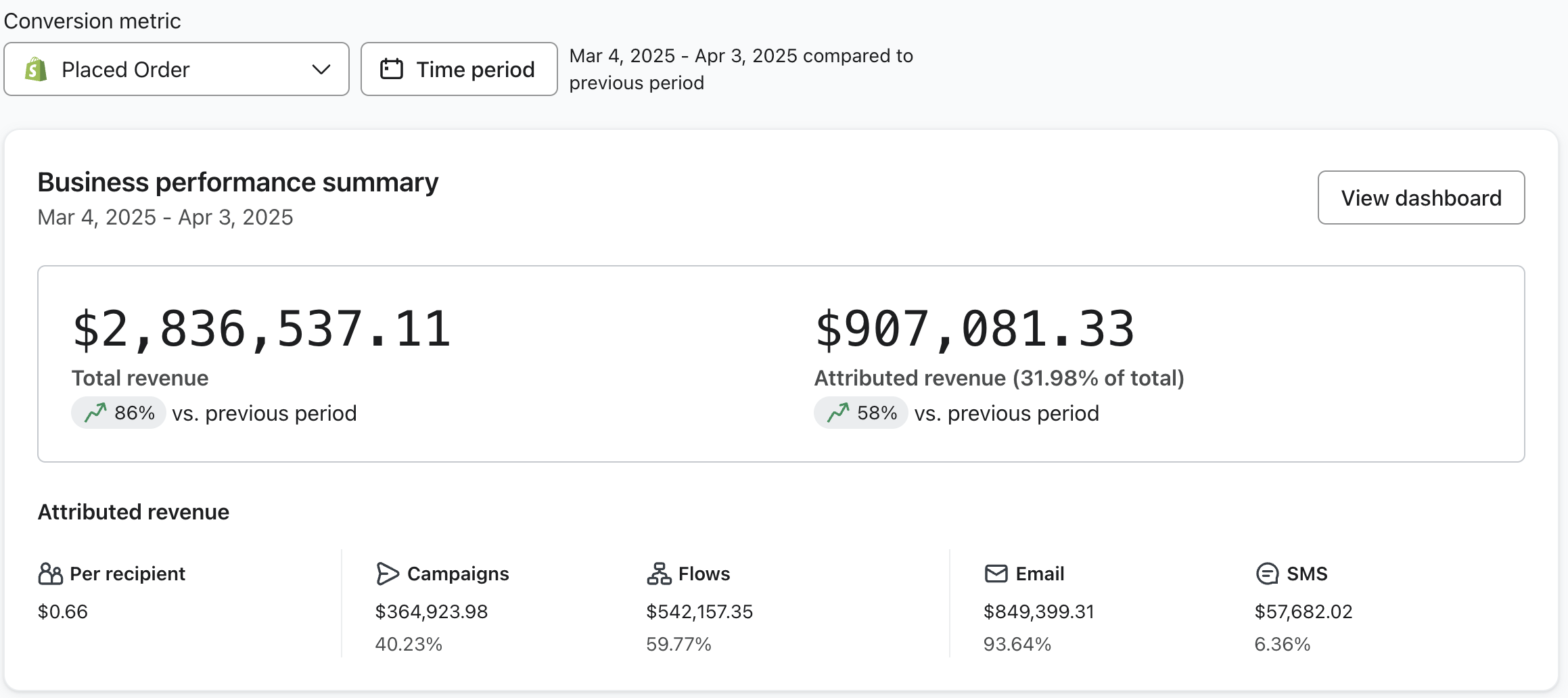The image size is (1568, 698).
Task: Click the upward trend arrow icon beside 58%
Action: click(x=838, y=413)
